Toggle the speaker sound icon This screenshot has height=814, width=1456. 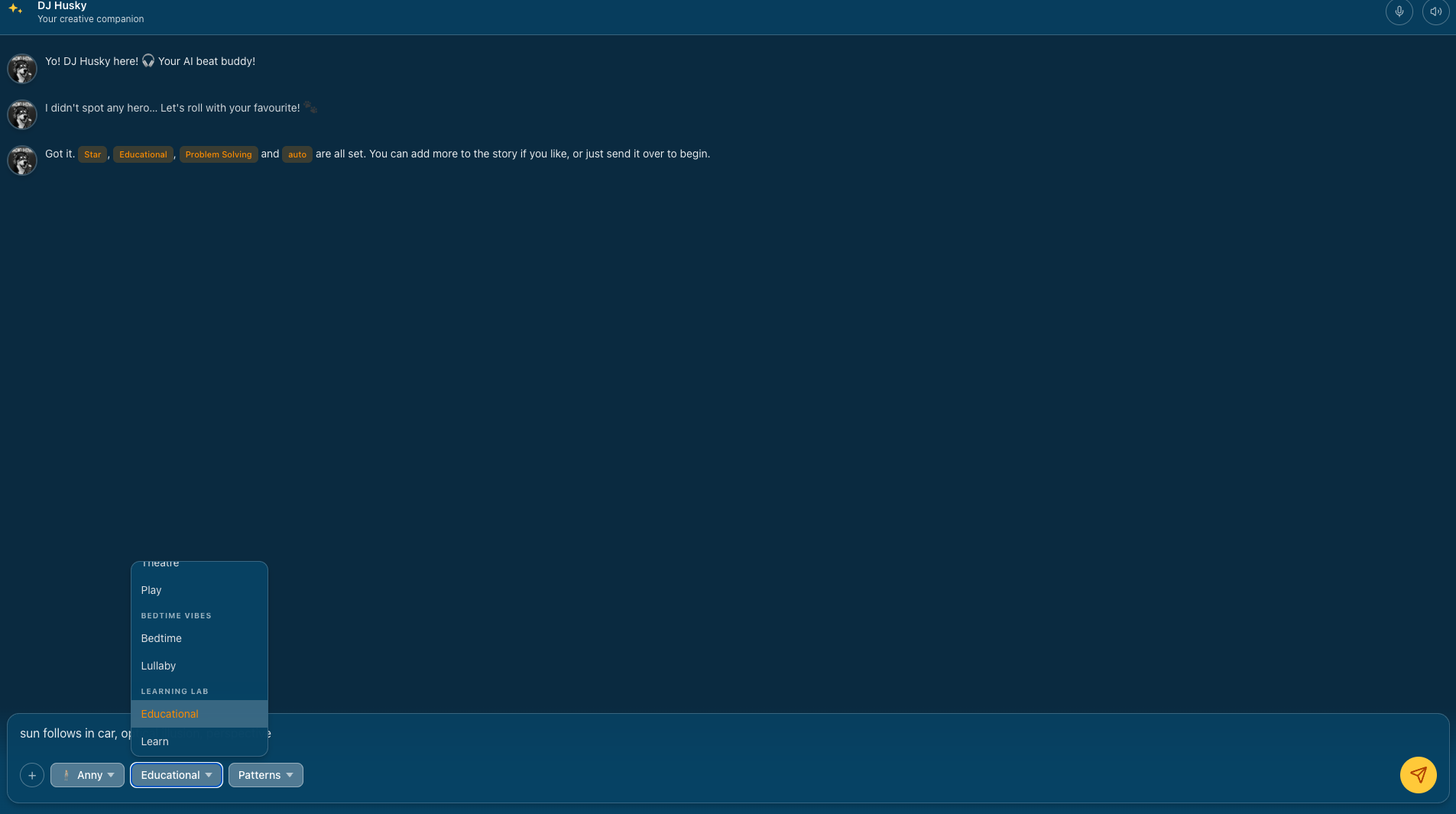click(1435, 11)
